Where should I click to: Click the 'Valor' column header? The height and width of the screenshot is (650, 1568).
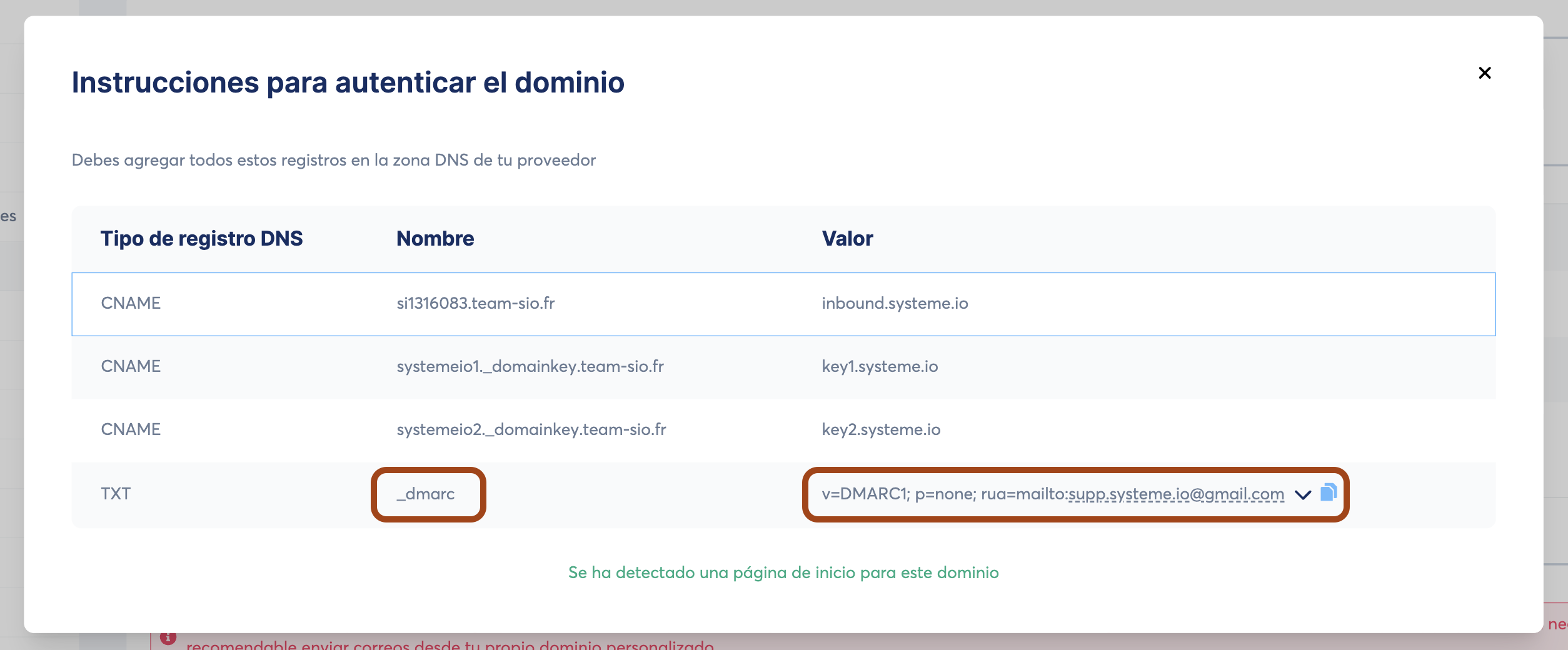[847, 239]
